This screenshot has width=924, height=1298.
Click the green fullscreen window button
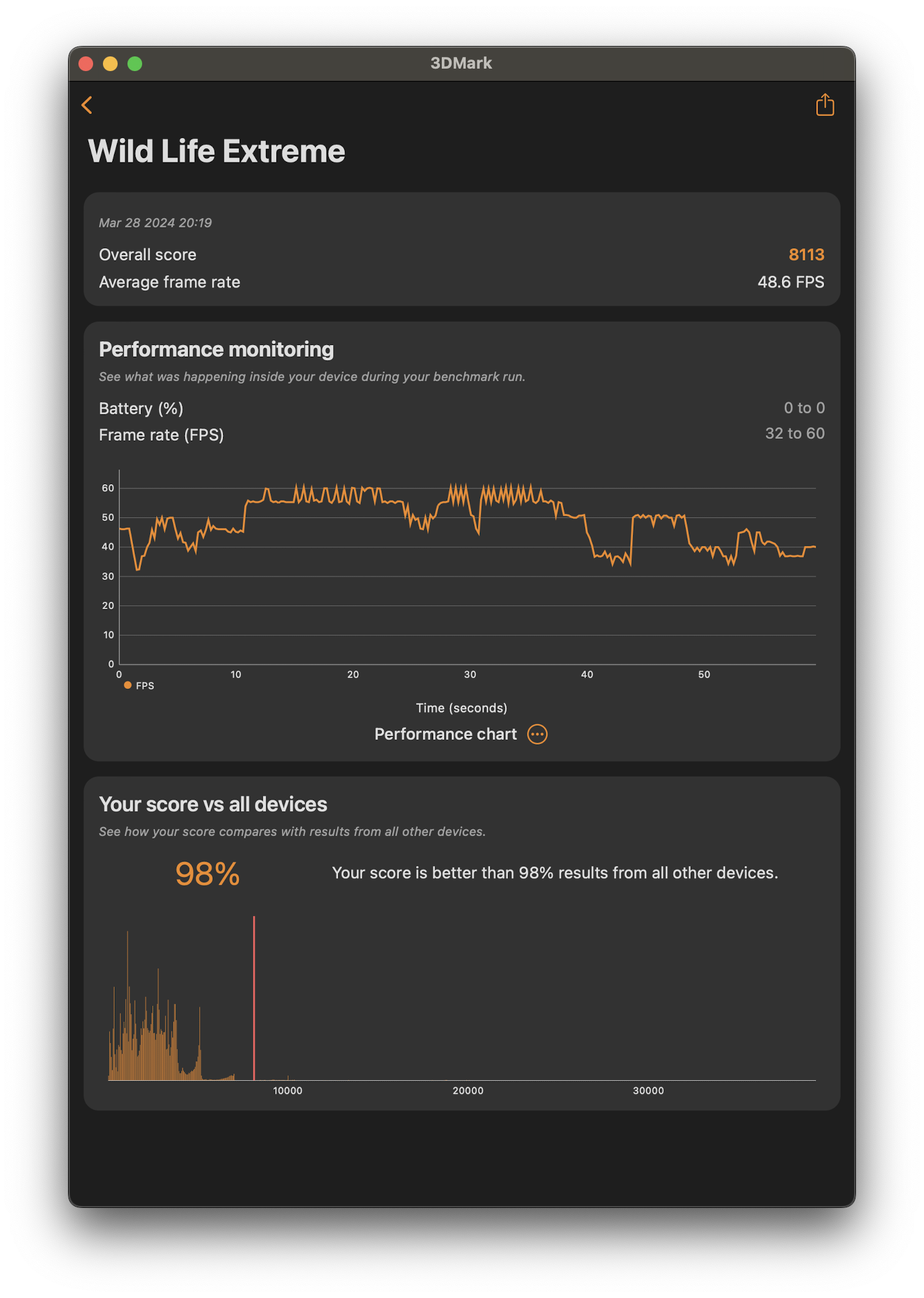click(135, 64)
